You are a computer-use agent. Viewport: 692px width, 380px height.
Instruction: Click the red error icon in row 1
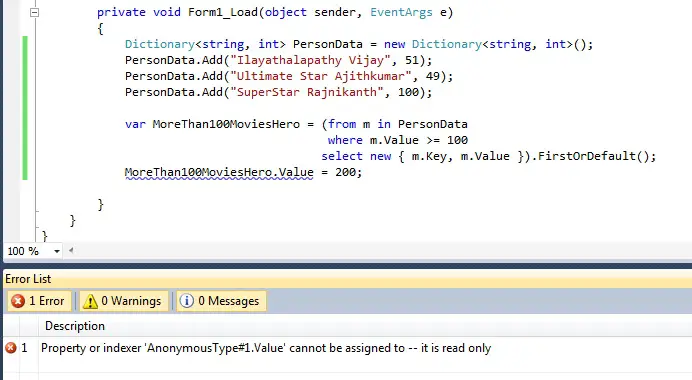11,348
